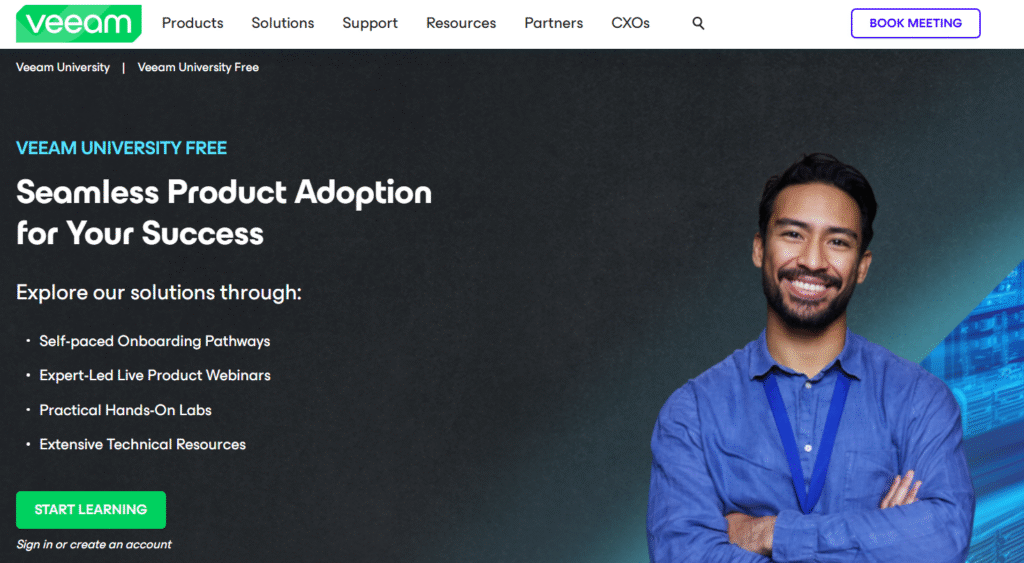Open the CXOs navigation item
The height and width of the screenshot is (563, 1024).
630,23
